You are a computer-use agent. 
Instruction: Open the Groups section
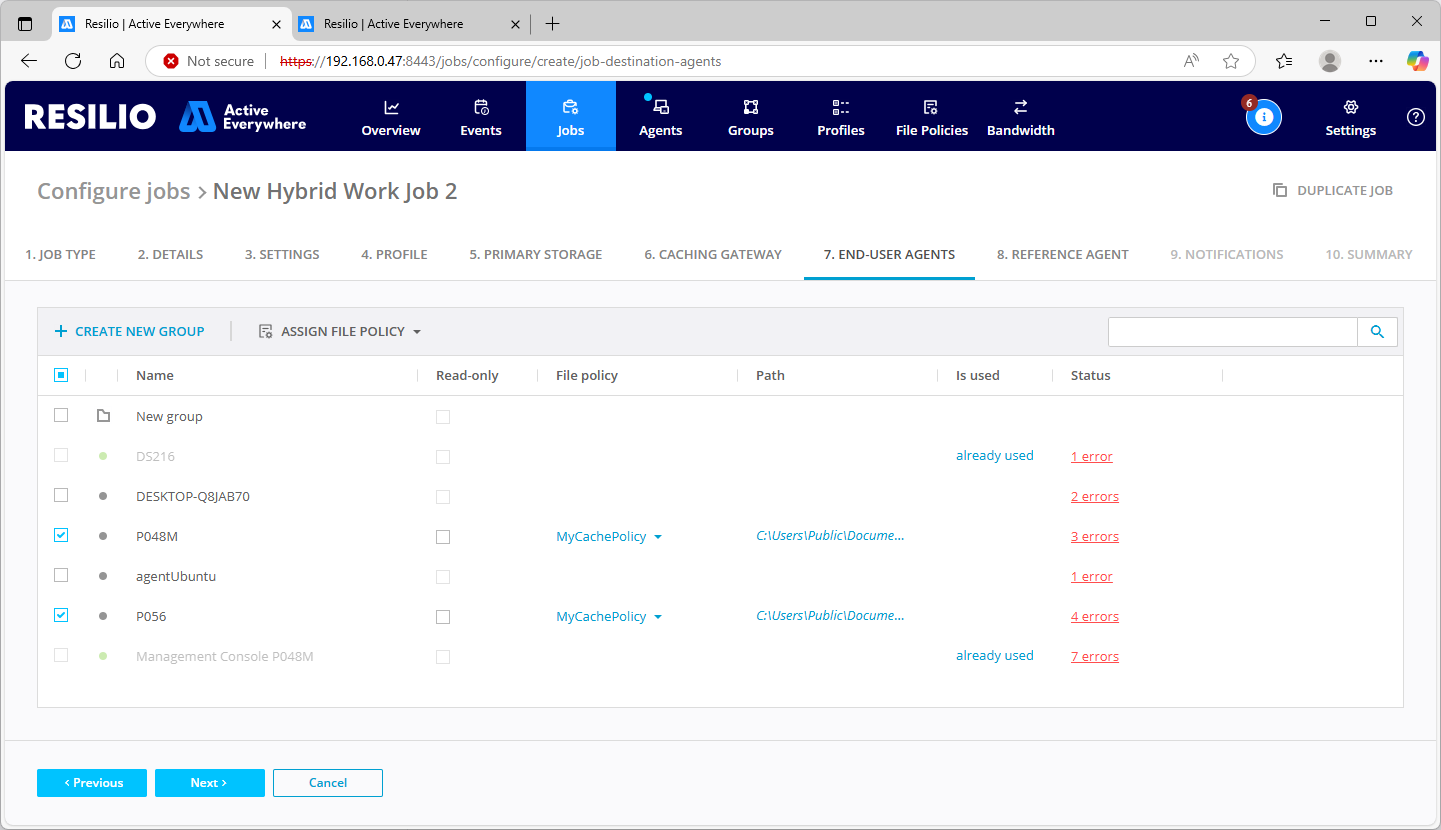coord(750,116)
